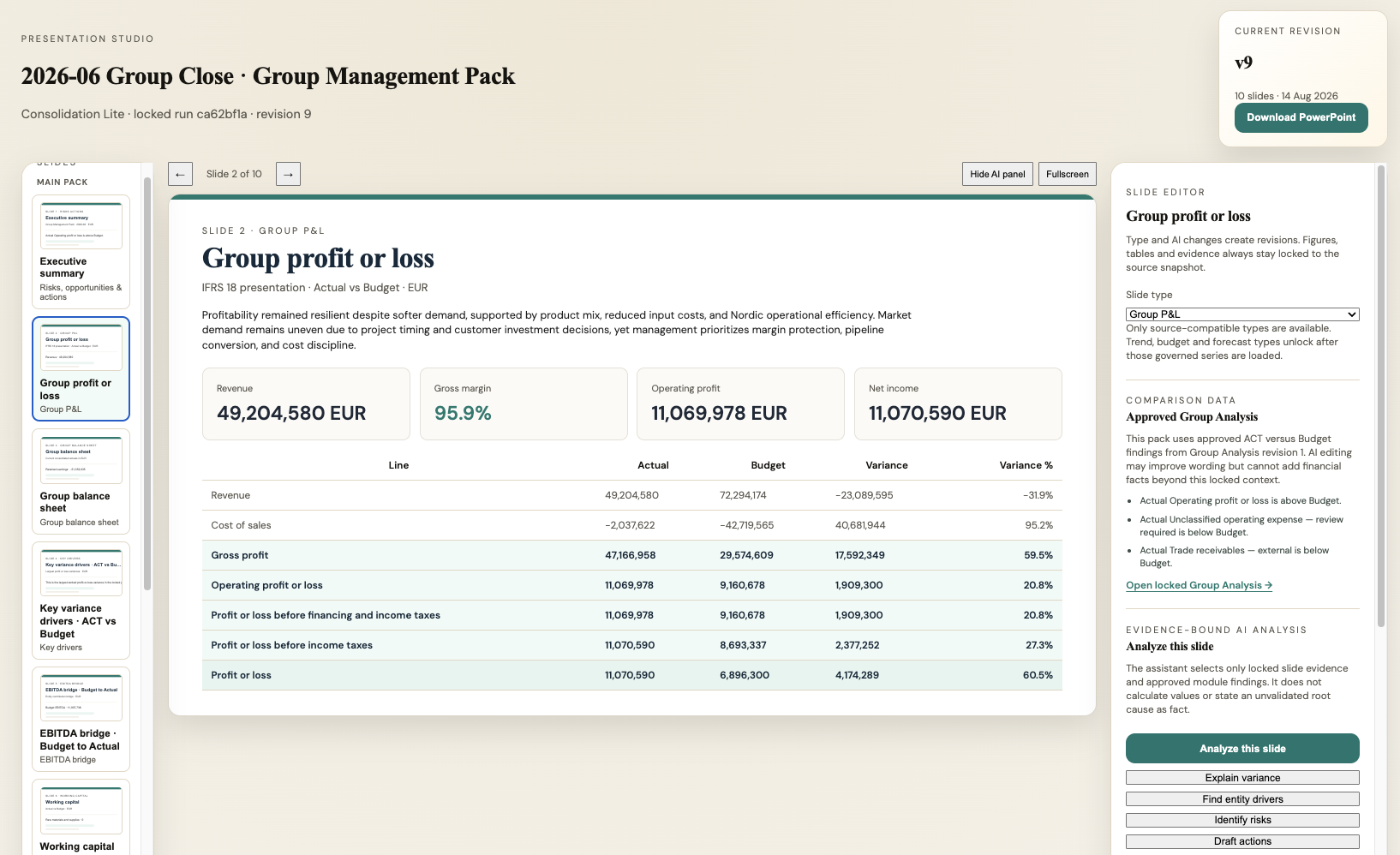Click slide list scrollbar
Viewport: 1400px width, 855px height.
click(147, 383)
